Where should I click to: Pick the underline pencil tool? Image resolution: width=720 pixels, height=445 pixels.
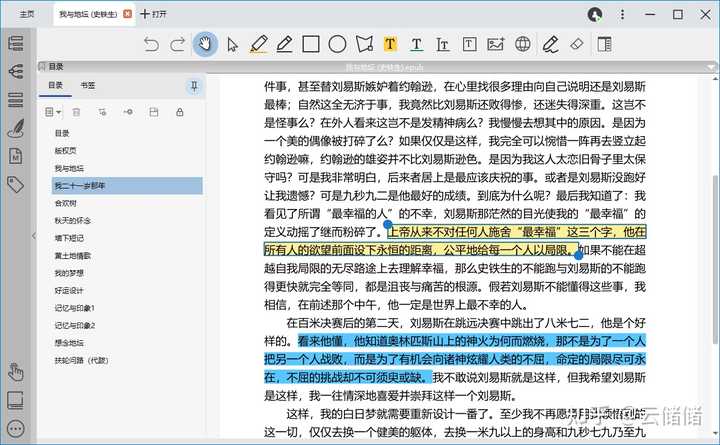[285, 45]
